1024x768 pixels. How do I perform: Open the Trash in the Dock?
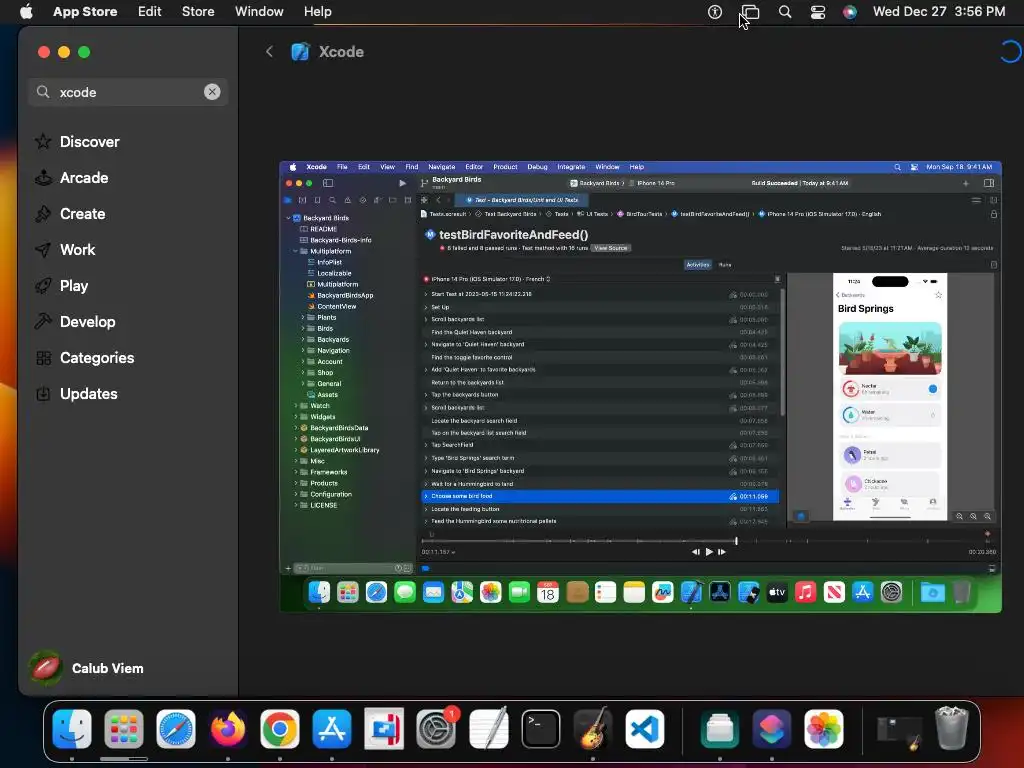coord(952,728)
